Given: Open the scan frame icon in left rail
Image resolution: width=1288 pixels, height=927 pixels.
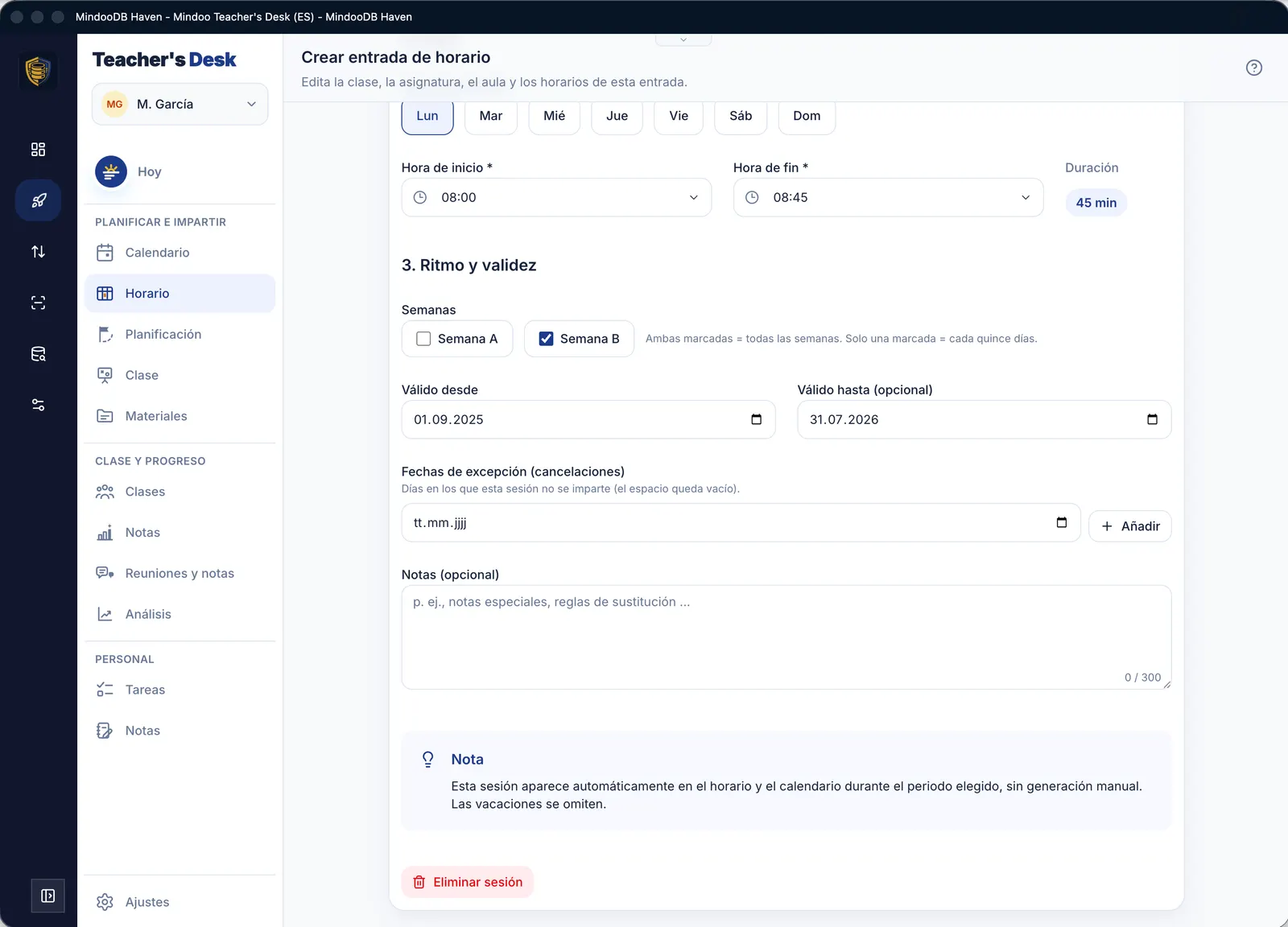Looking at the screenshot, I should (x=38, y=303).
